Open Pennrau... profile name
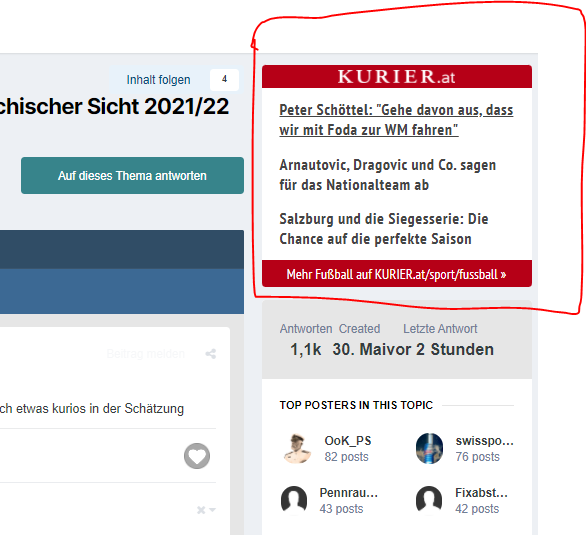 [x=349, y=493]
